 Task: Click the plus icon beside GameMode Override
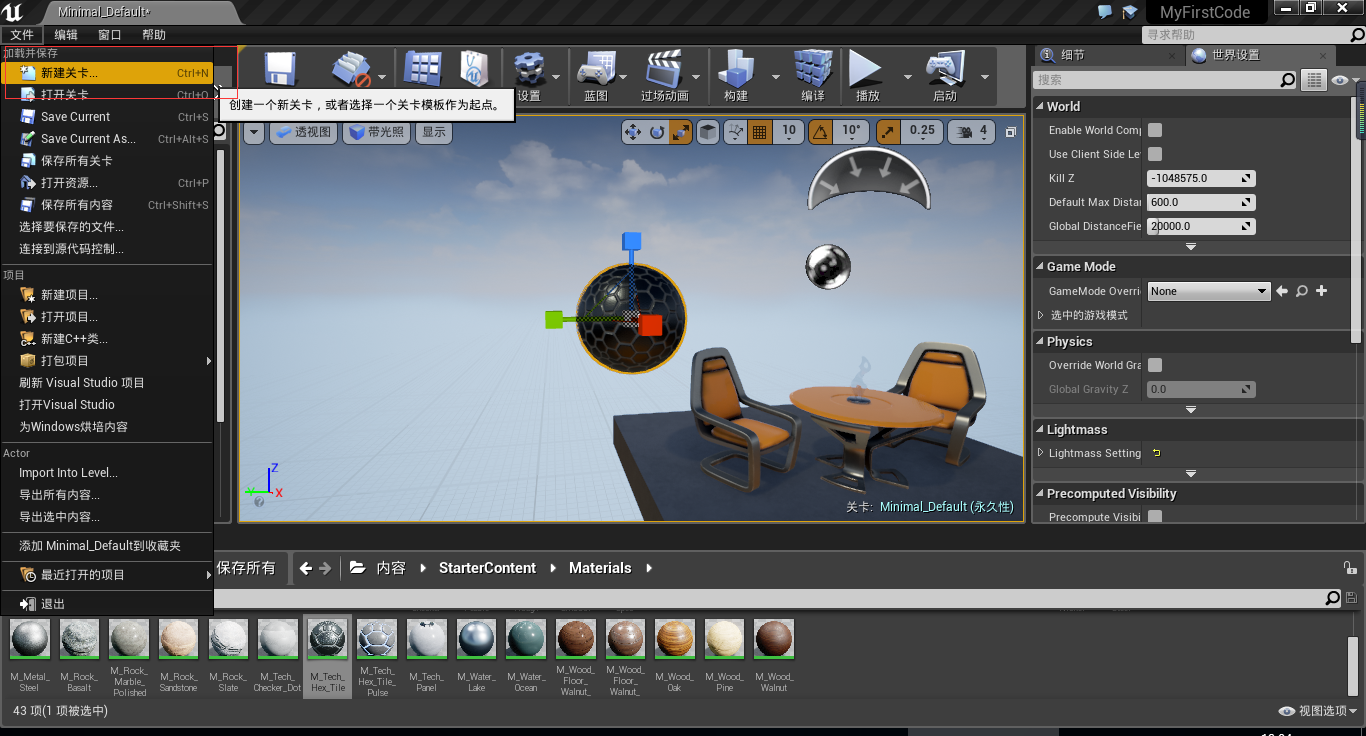pyautogui.click(x=1321, y=291)
